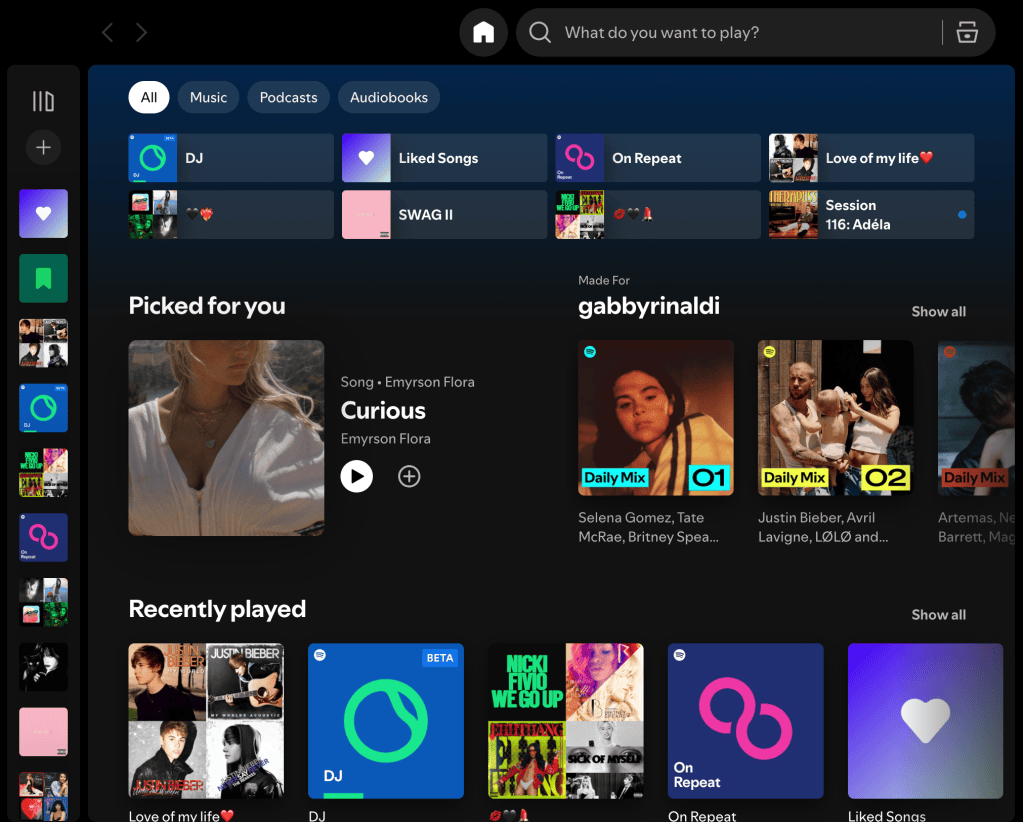Viewport: 1023px width, 822px height.
Task: Go to Home via house icon
Action: coord(483,32)
